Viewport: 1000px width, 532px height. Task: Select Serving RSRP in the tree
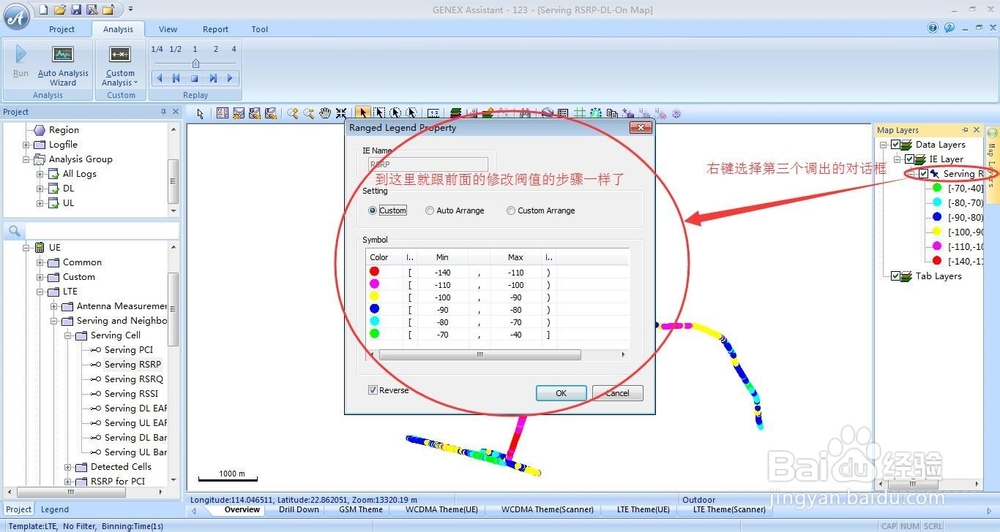point(133,365)
